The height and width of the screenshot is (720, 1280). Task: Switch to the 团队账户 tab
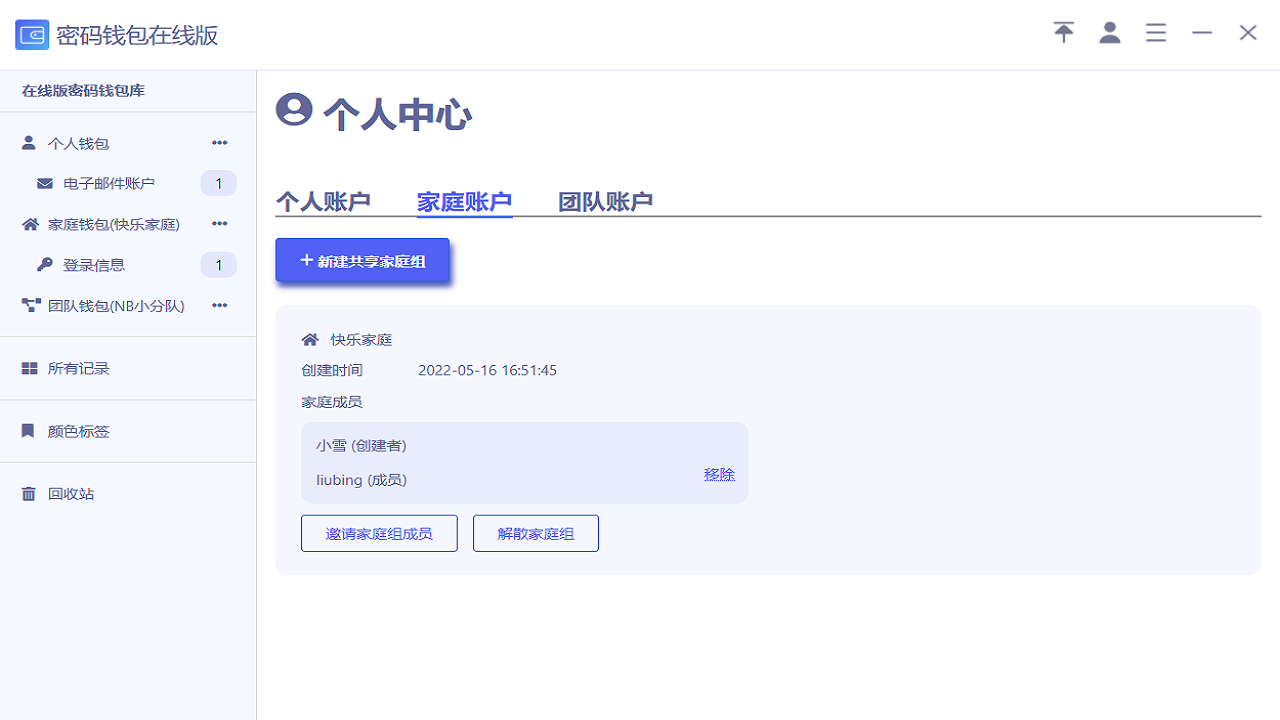coord(605,201)
